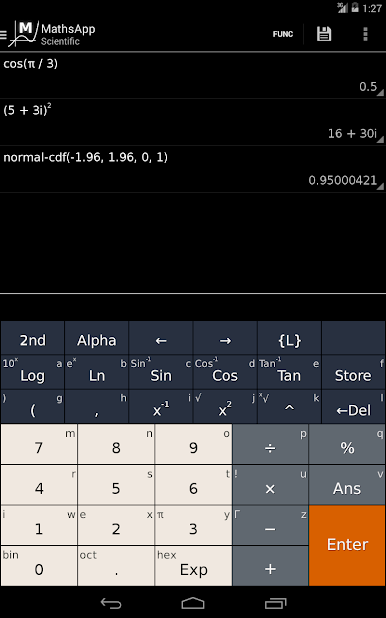Tap the Android home navigation button

[x=193, y=603]
